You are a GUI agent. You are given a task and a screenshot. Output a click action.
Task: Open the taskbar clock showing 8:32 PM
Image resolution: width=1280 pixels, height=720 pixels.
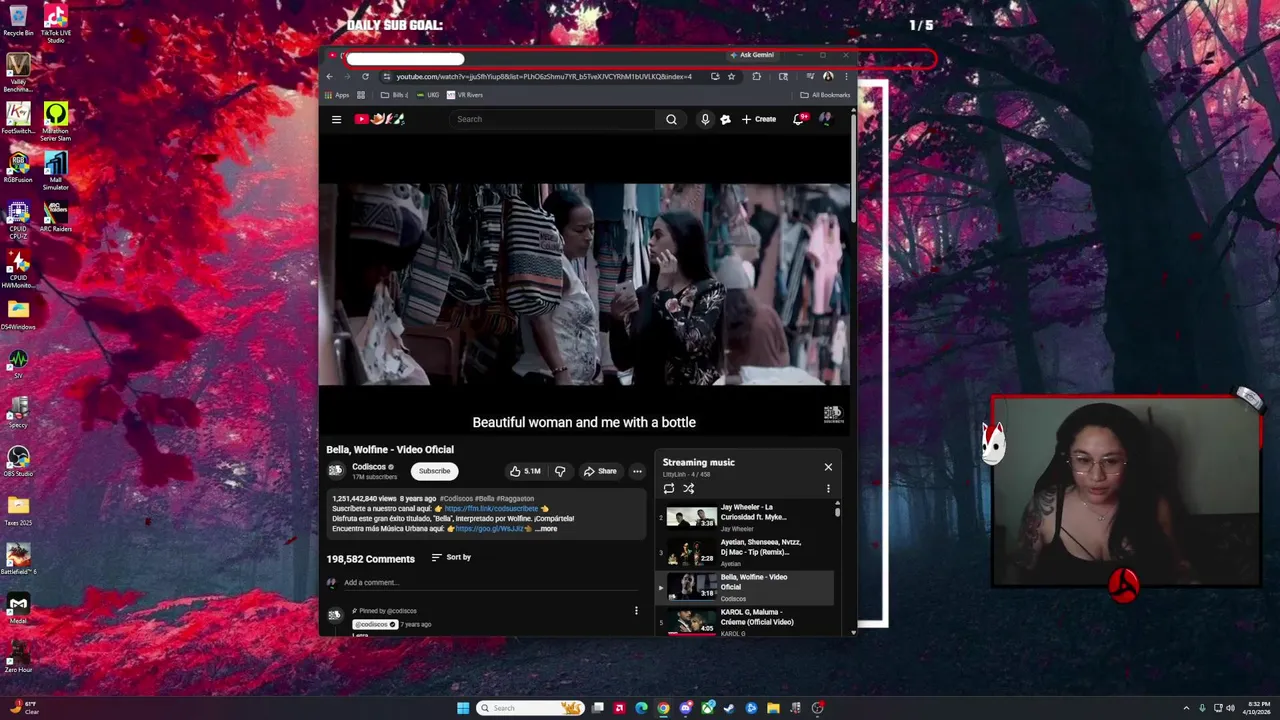(x=1258, y=708)
